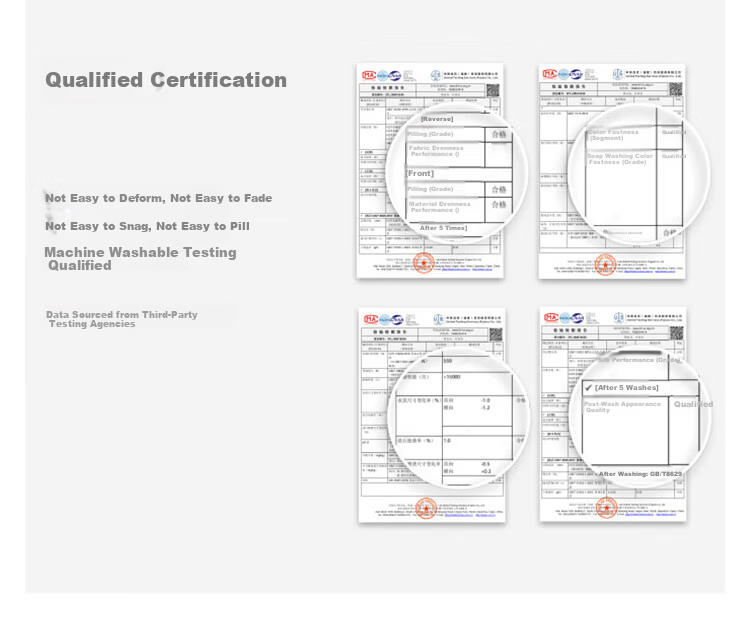Click the red MA logo on the Color Fastness certificate
Image resolution: width=750 pixels, height=618 pixels.
[x=550, y=74]
